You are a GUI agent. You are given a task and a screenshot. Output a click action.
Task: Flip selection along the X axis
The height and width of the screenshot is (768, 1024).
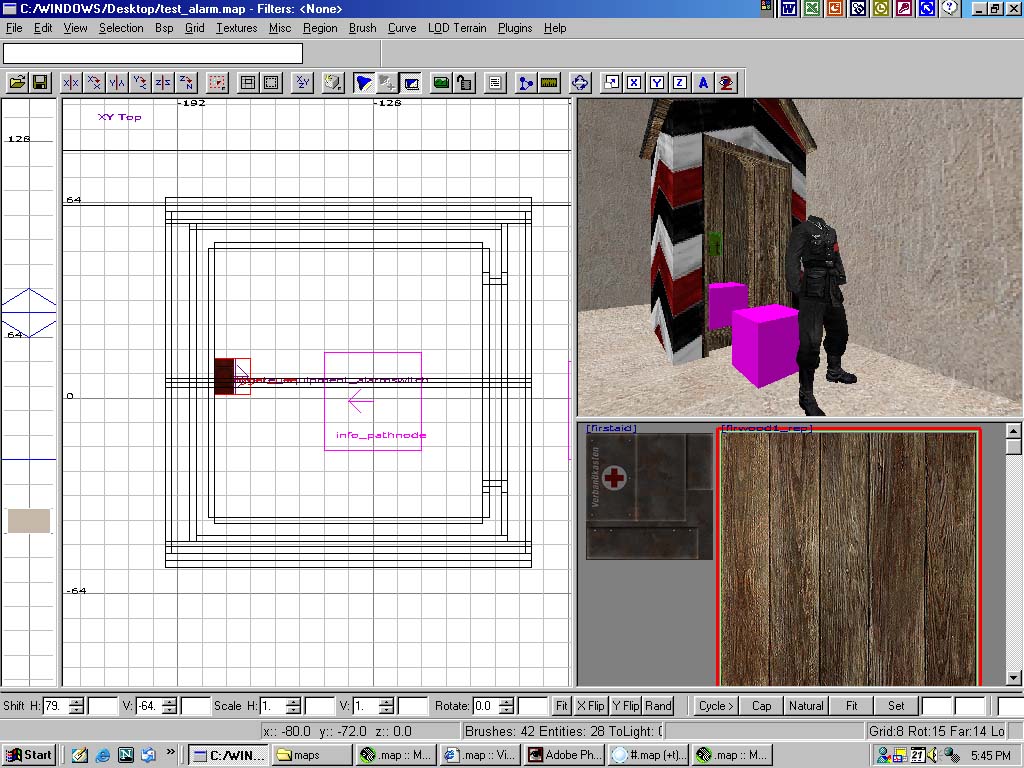pyautogui.click(x=71, y=83)
